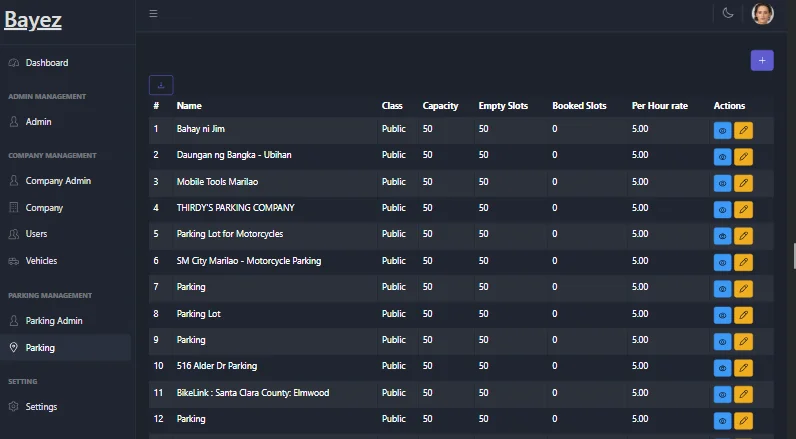796x439 pixels.
Task: Navigate to Parking Admin page
Action: coord(54,321)
